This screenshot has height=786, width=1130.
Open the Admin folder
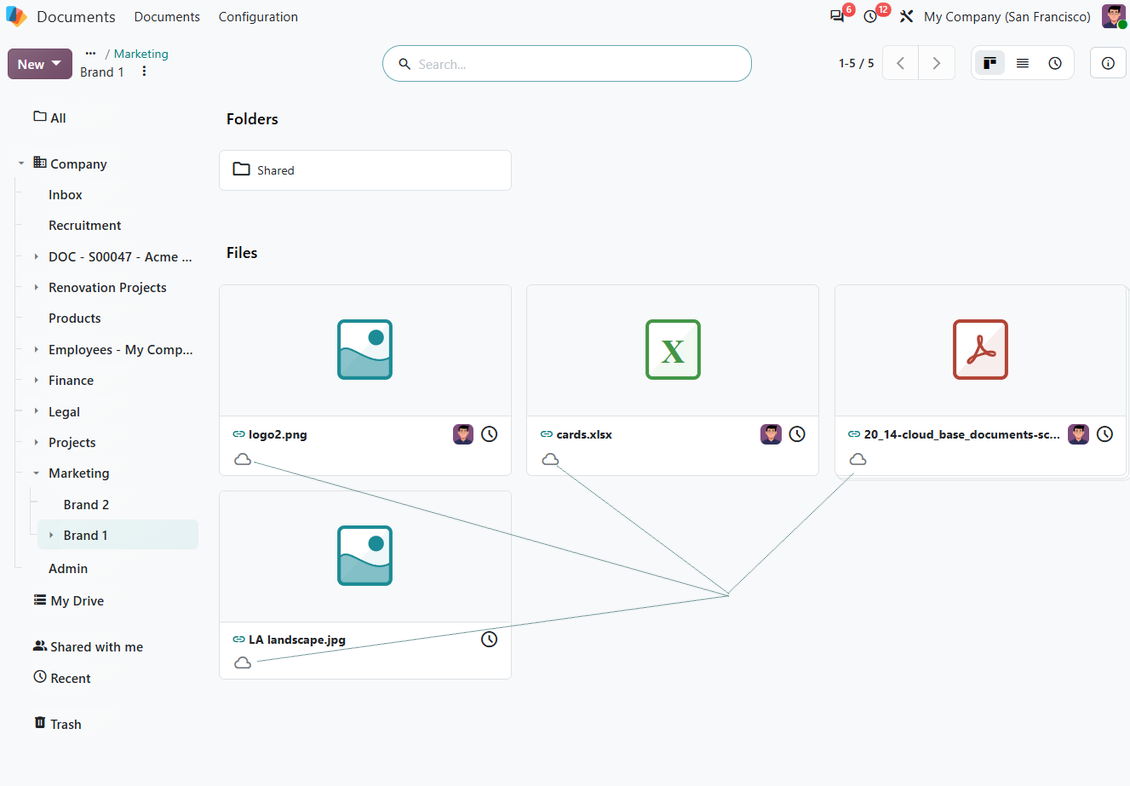(68, 568)
